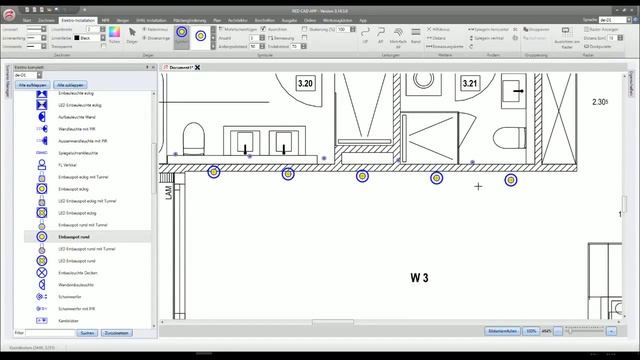
Task: Open the Linienart dropdown
Action: [44, 29]
